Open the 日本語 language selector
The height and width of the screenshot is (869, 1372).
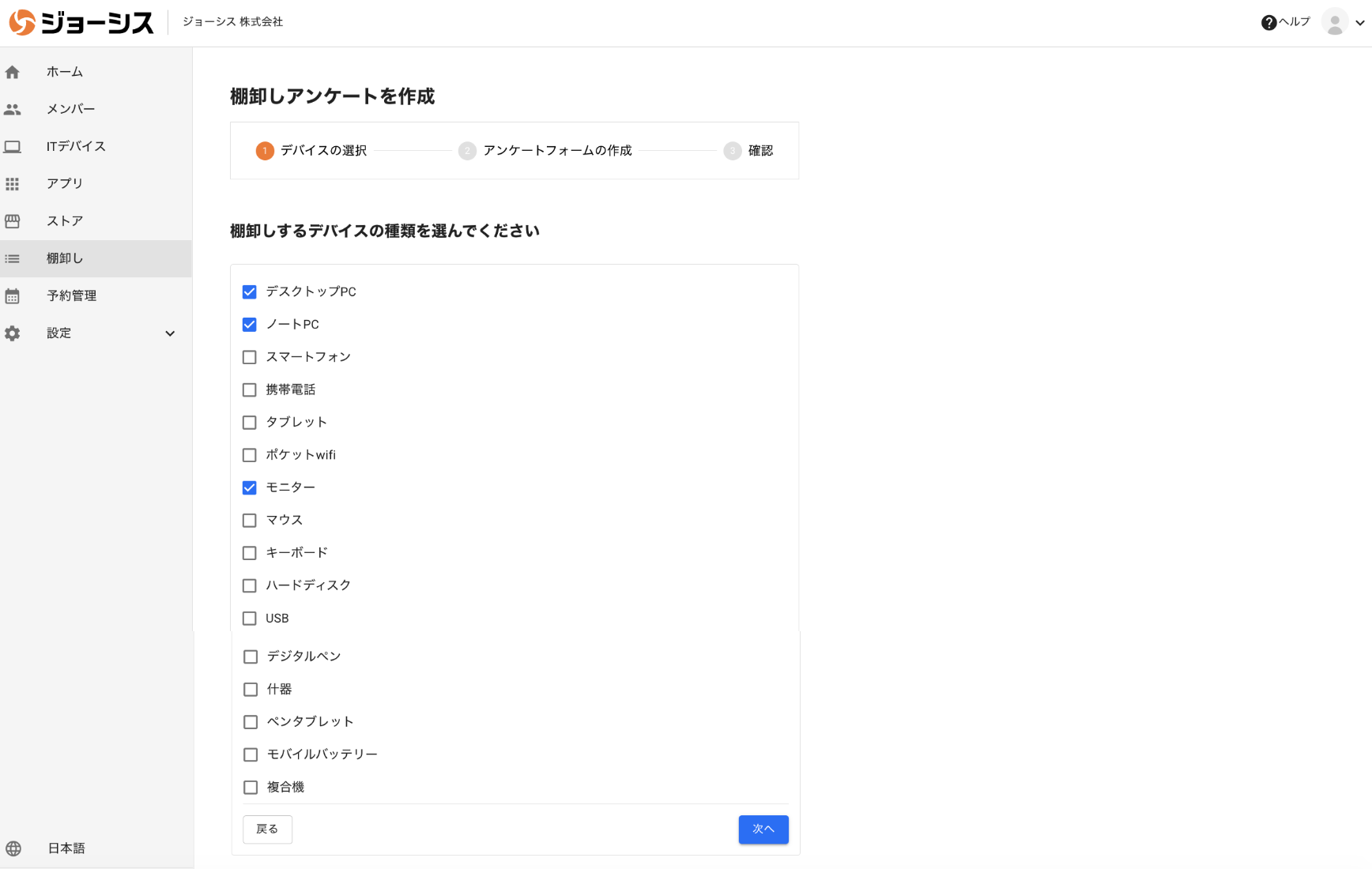pos(66,848)
